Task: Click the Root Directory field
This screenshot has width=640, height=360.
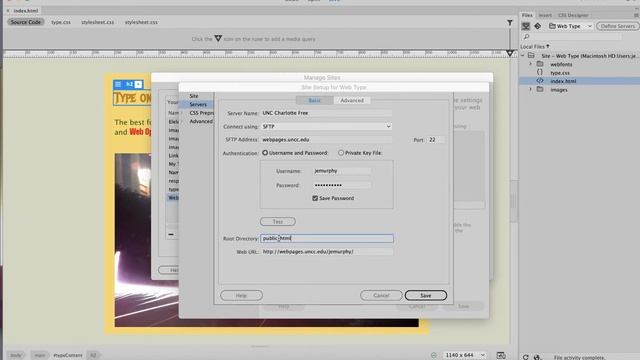Action: click(327, 238)
